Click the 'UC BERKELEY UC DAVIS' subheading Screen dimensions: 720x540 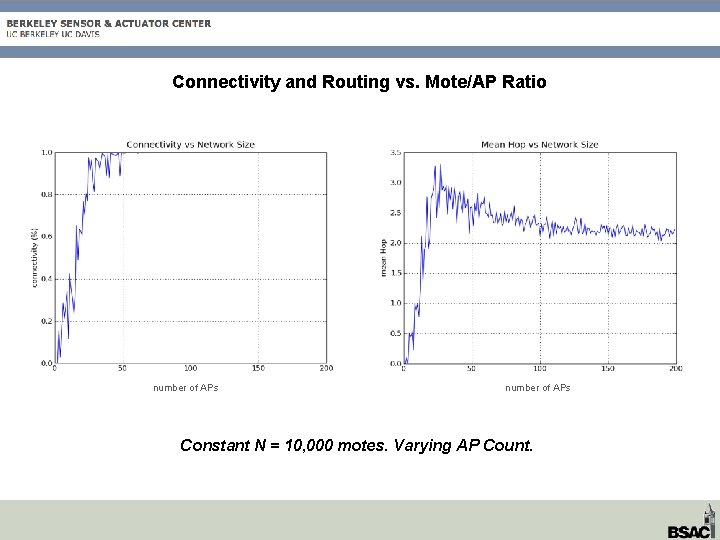[x=53, y=34]
